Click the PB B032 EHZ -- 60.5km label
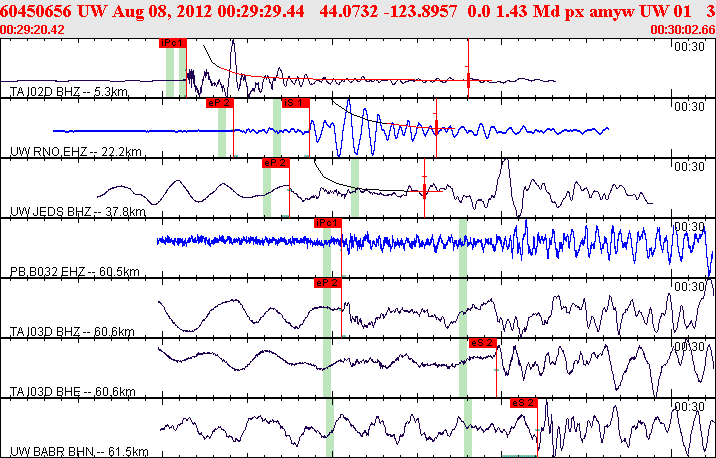Viewport: 716px width, 458px height. 74,272
